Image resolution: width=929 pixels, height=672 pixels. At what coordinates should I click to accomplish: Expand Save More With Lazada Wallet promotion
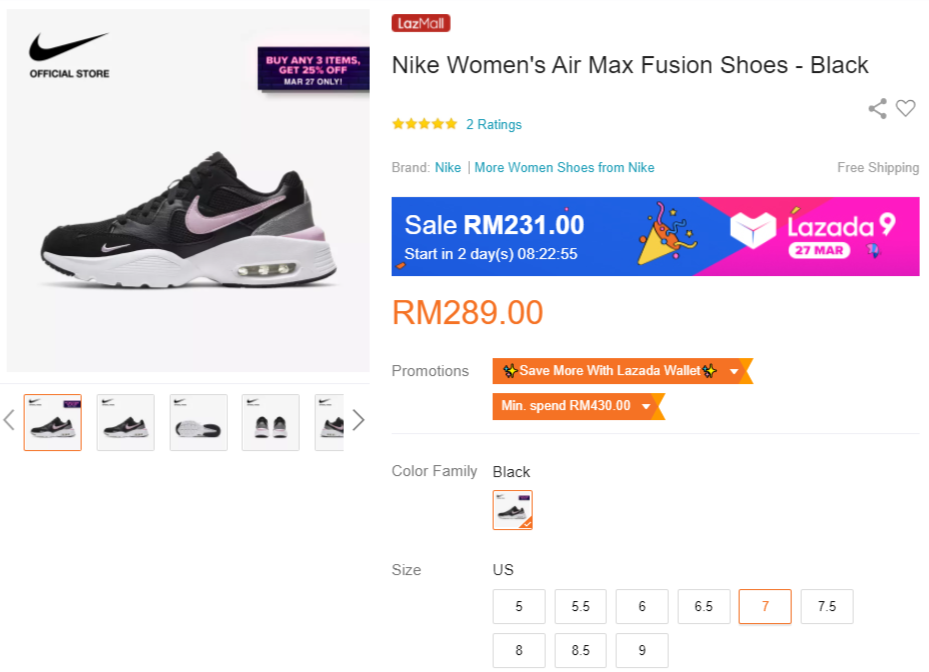pos(620,371)
